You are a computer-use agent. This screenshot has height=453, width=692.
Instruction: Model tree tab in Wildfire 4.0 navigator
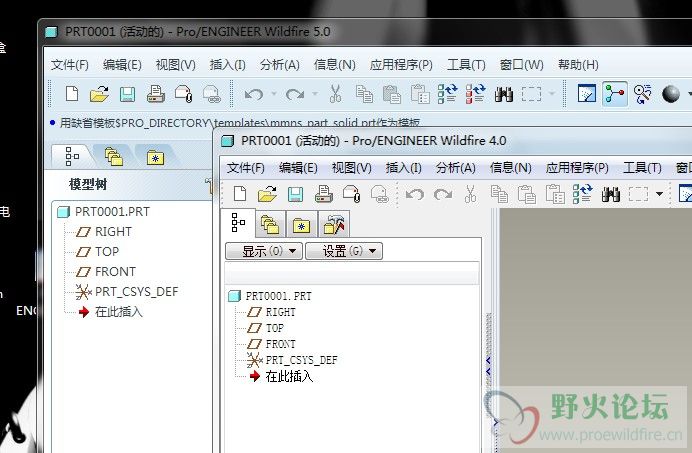point(238,223)
